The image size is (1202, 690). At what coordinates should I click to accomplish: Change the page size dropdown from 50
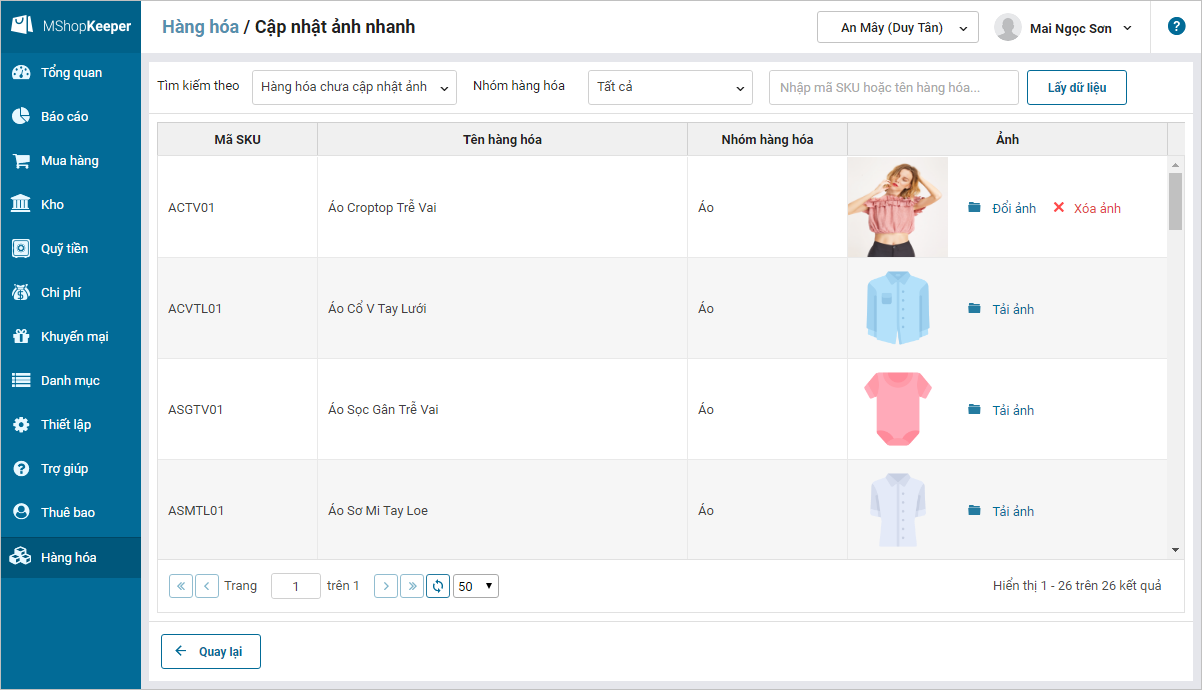(x=476, y=586)
